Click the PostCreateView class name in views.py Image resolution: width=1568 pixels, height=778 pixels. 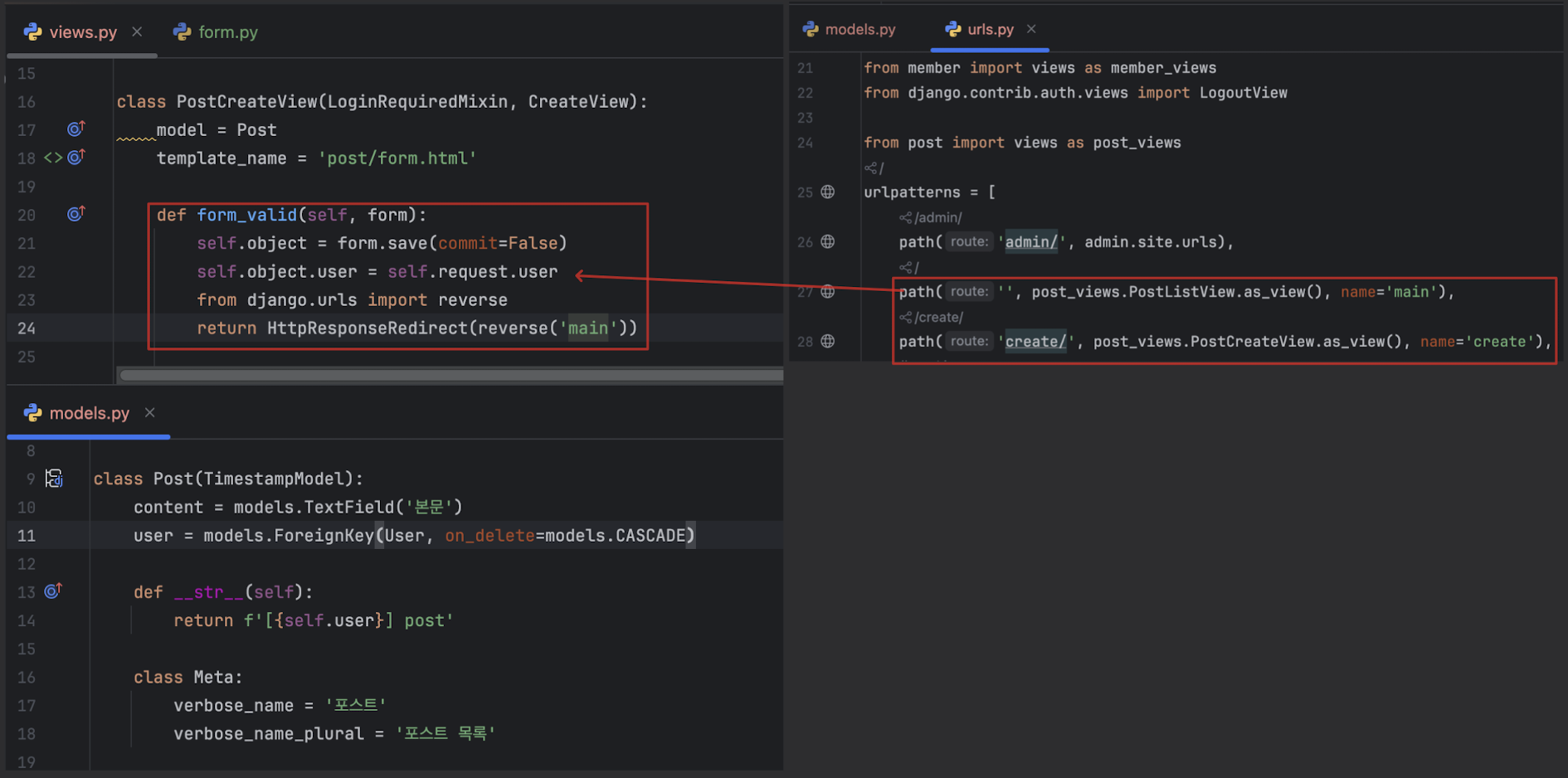247,102
